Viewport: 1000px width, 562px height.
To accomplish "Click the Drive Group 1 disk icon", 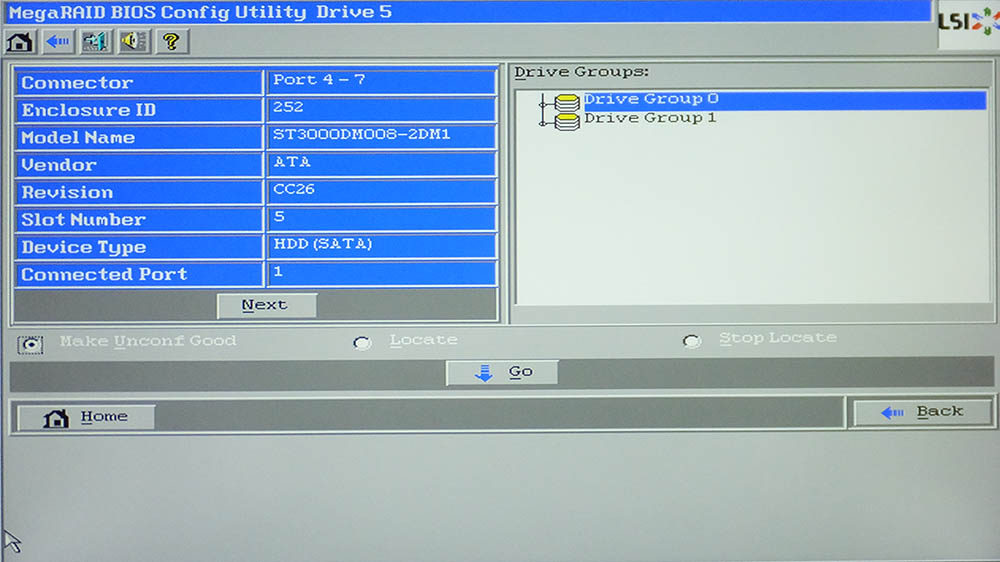I will click(566, 121).
